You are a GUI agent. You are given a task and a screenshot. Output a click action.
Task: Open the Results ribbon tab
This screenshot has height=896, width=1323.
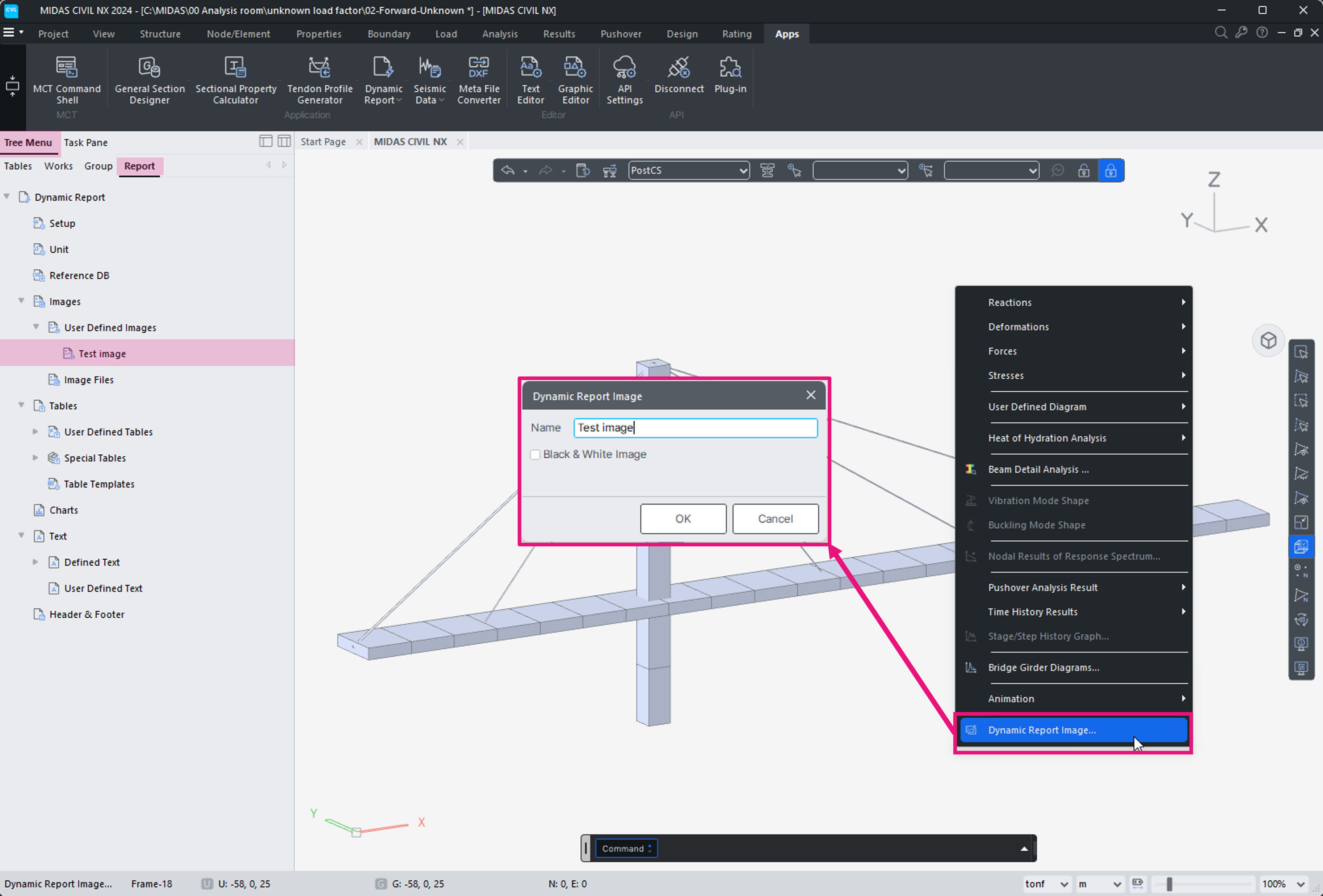click(558, 34)
